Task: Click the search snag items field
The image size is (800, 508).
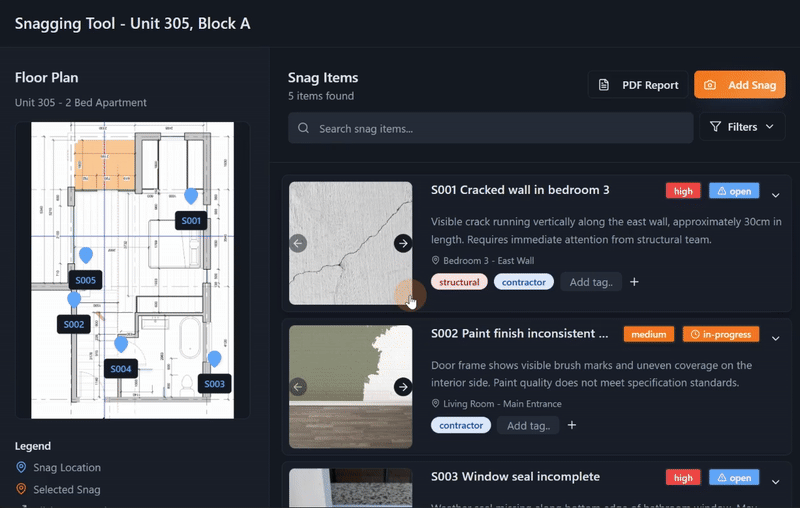Action: coord(491,128)
